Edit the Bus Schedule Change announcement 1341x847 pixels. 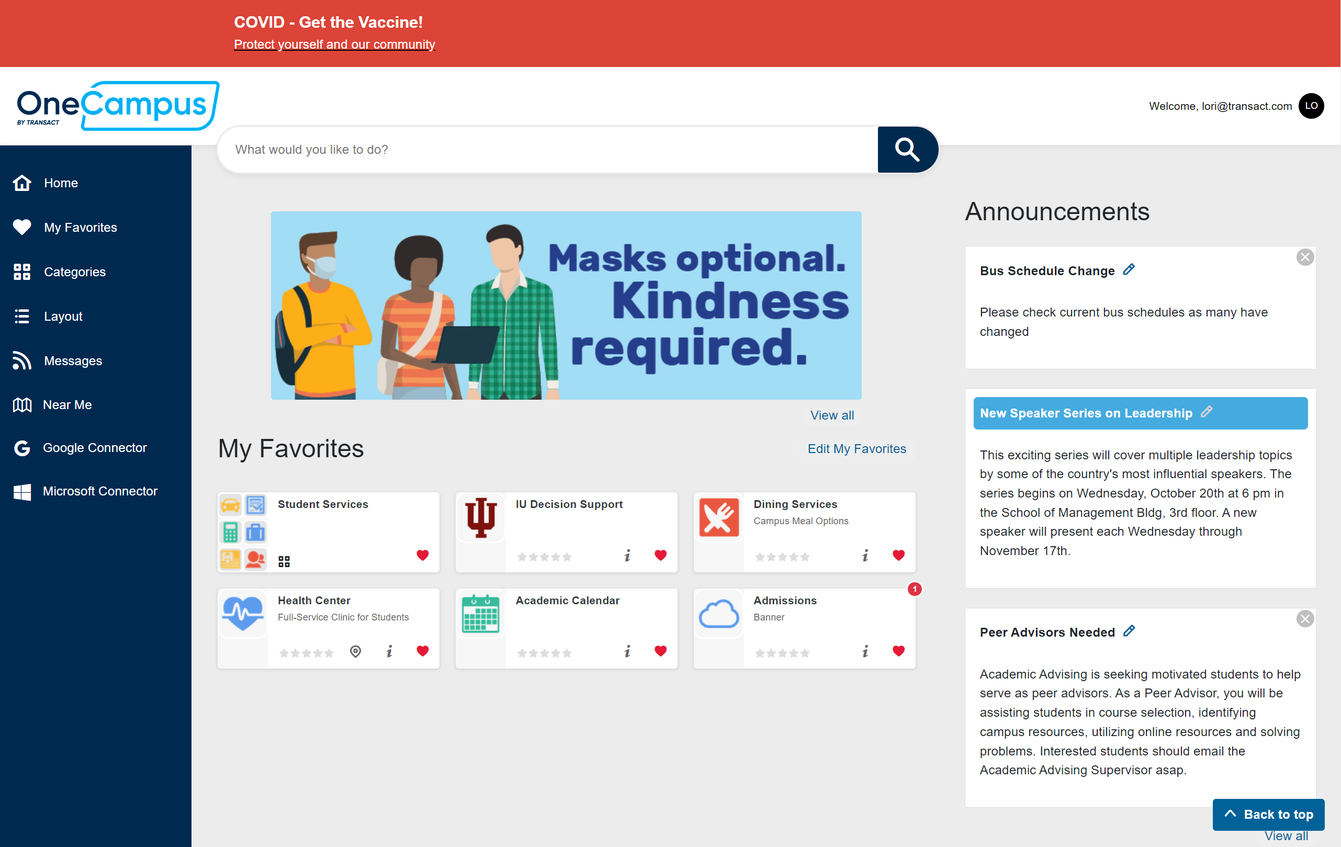1129,269
